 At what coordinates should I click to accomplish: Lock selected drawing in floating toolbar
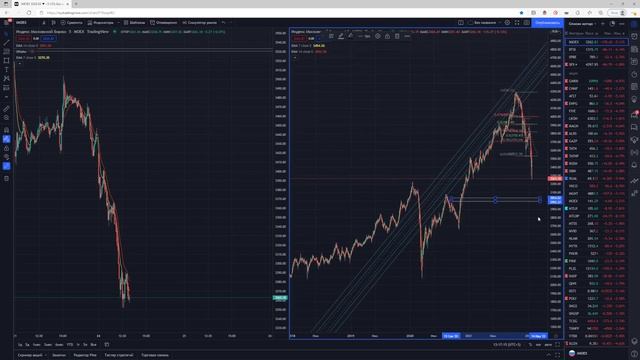coord(387,36)
